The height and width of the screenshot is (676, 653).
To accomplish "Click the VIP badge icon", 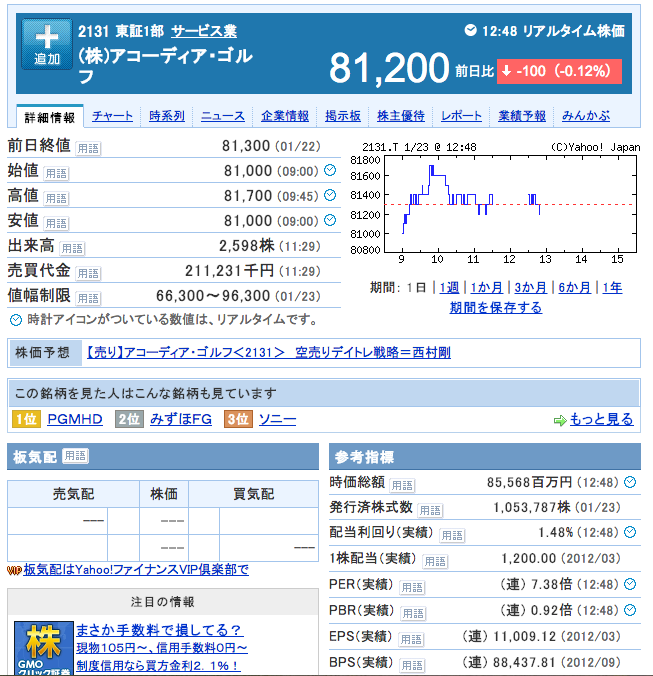I will (14, 570).
